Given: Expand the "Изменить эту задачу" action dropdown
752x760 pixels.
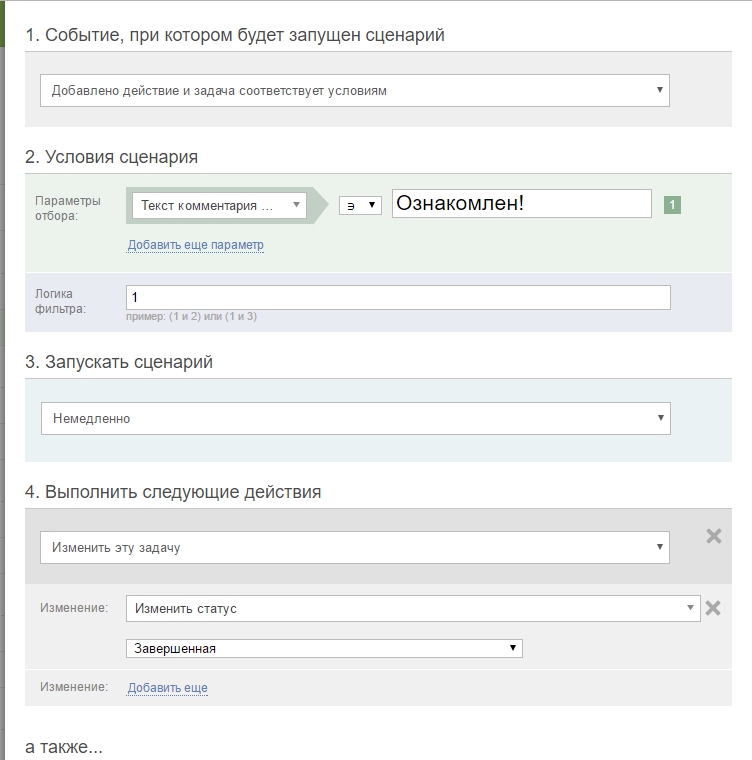Looking at the screenshot, I should pyautogui.click(x=354, y=548).
